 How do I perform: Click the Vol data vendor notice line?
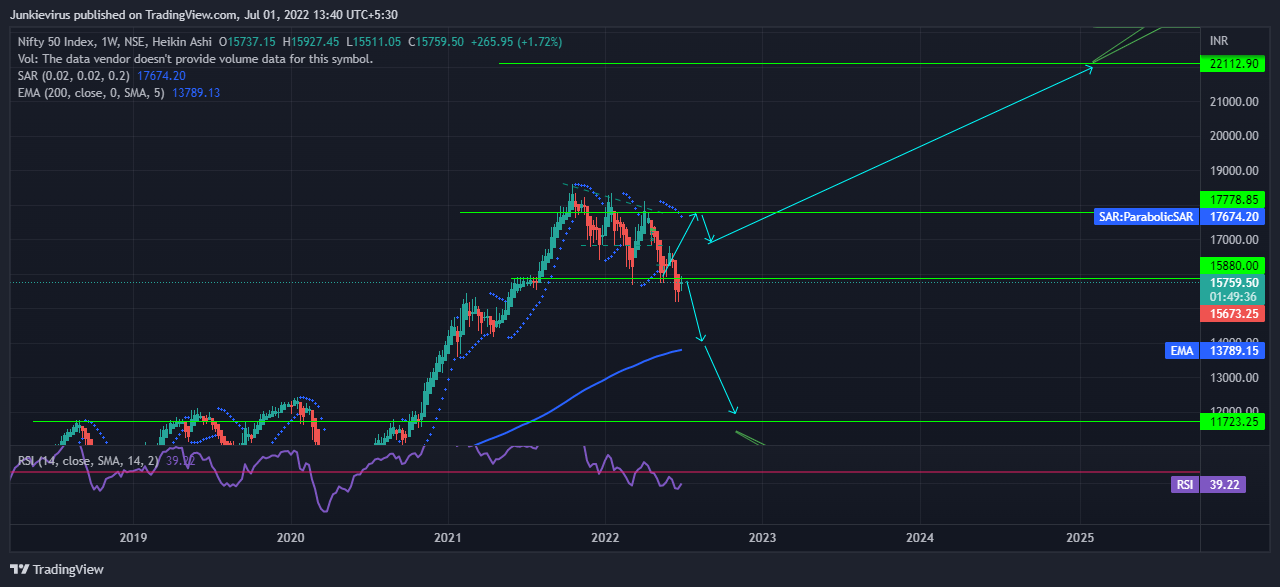pyautogui.click(x=195, y=59)
